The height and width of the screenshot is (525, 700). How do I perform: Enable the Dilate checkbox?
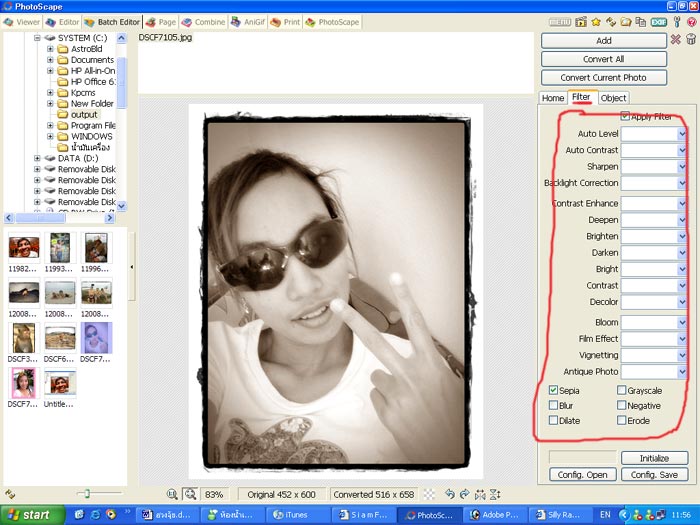click(x=553, y=421)
